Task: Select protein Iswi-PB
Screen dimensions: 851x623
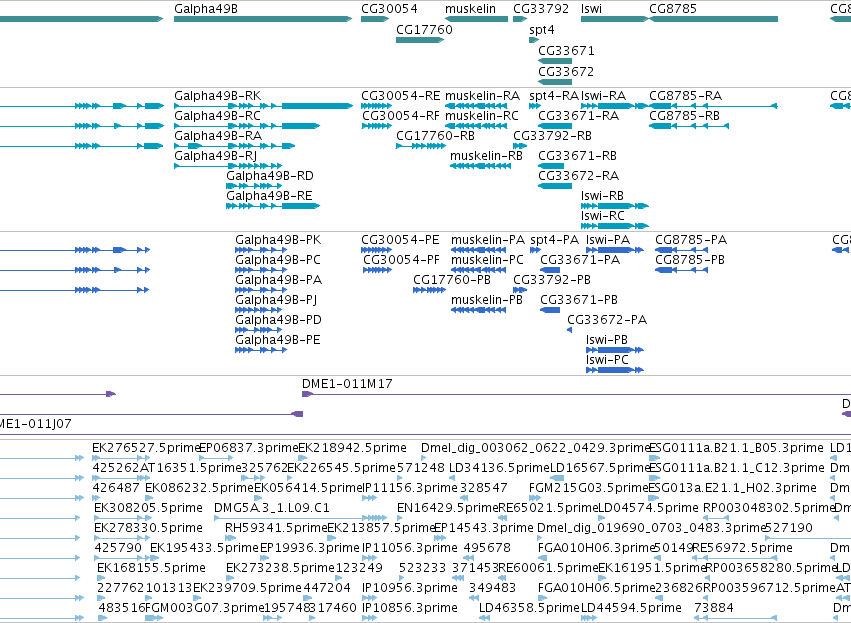Action: click(x=607, y=340)
